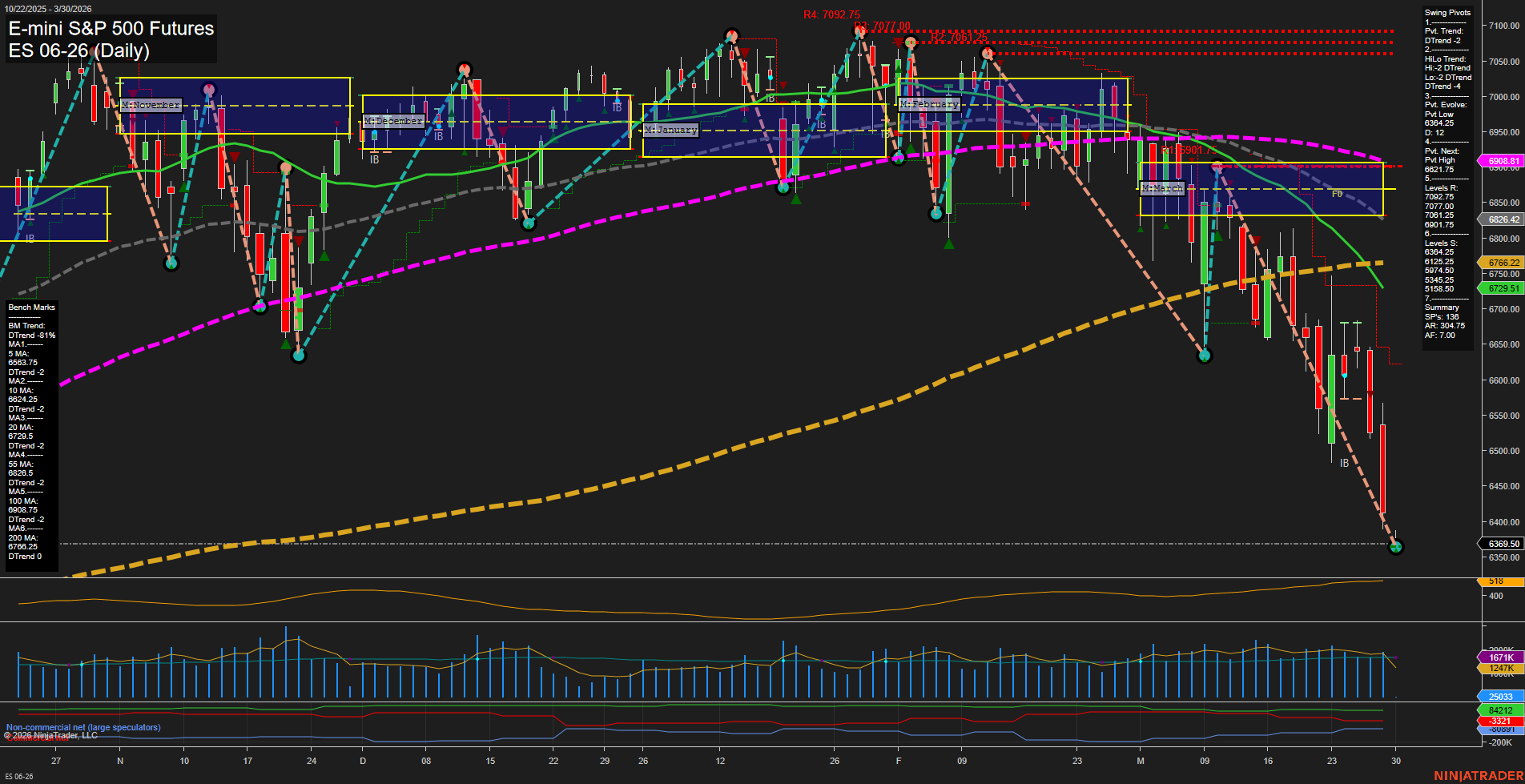Select the gold 1247K volume marker
Viewport: 1525px width, 784px height.
(1500, 669)
